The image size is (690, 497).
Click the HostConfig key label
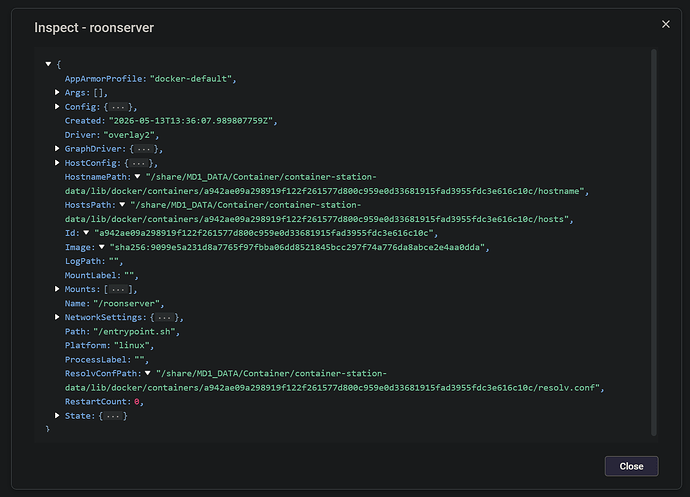point(92,163)
